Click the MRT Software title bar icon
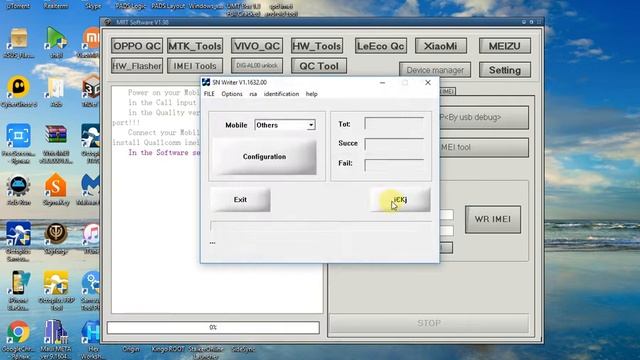 click(x=108, y=22)
